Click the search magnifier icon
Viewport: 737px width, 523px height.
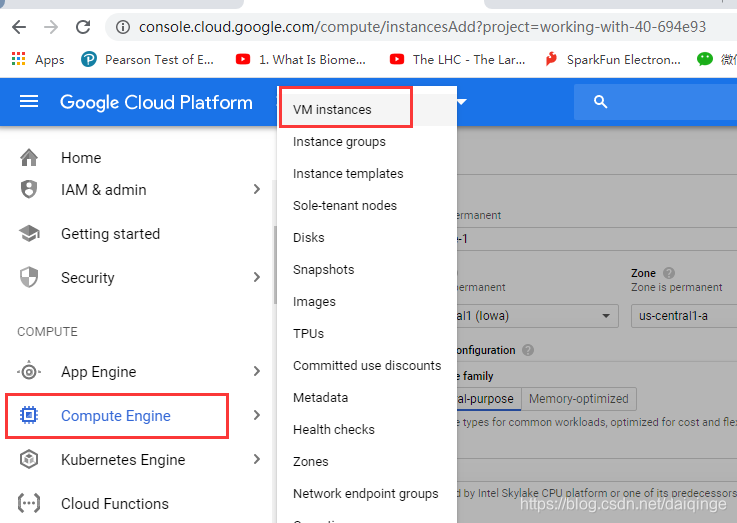click(600, 101)
